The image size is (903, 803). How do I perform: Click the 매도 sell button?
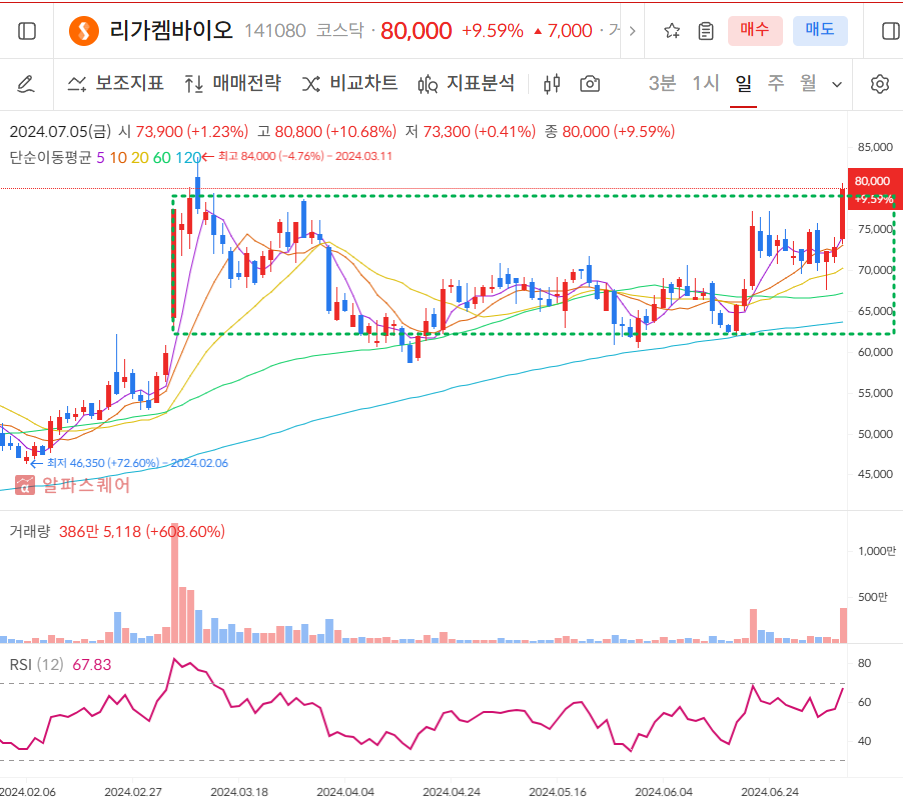[x=820, y=31]
